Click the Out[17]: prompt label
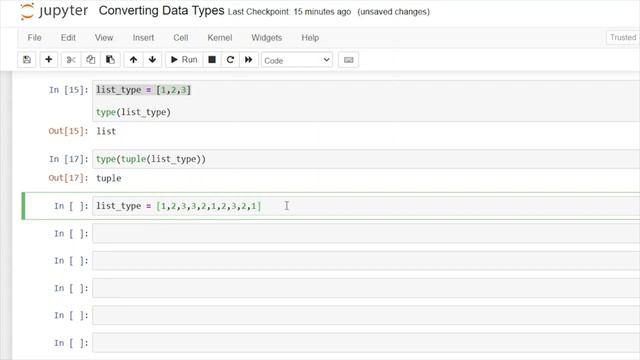 [68, 178]
